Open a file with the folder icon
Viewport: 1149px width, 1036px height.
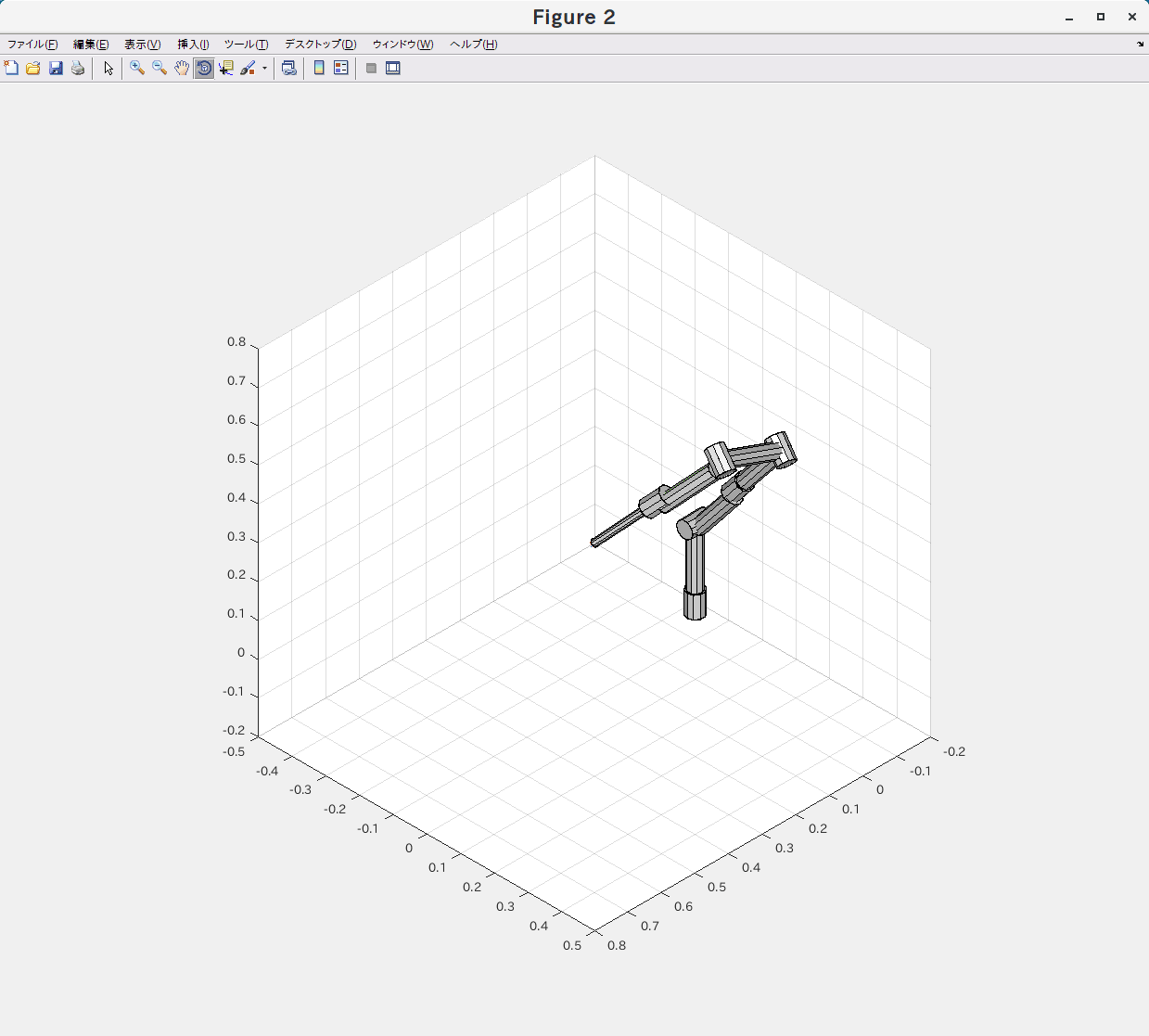tap(33, 68)
